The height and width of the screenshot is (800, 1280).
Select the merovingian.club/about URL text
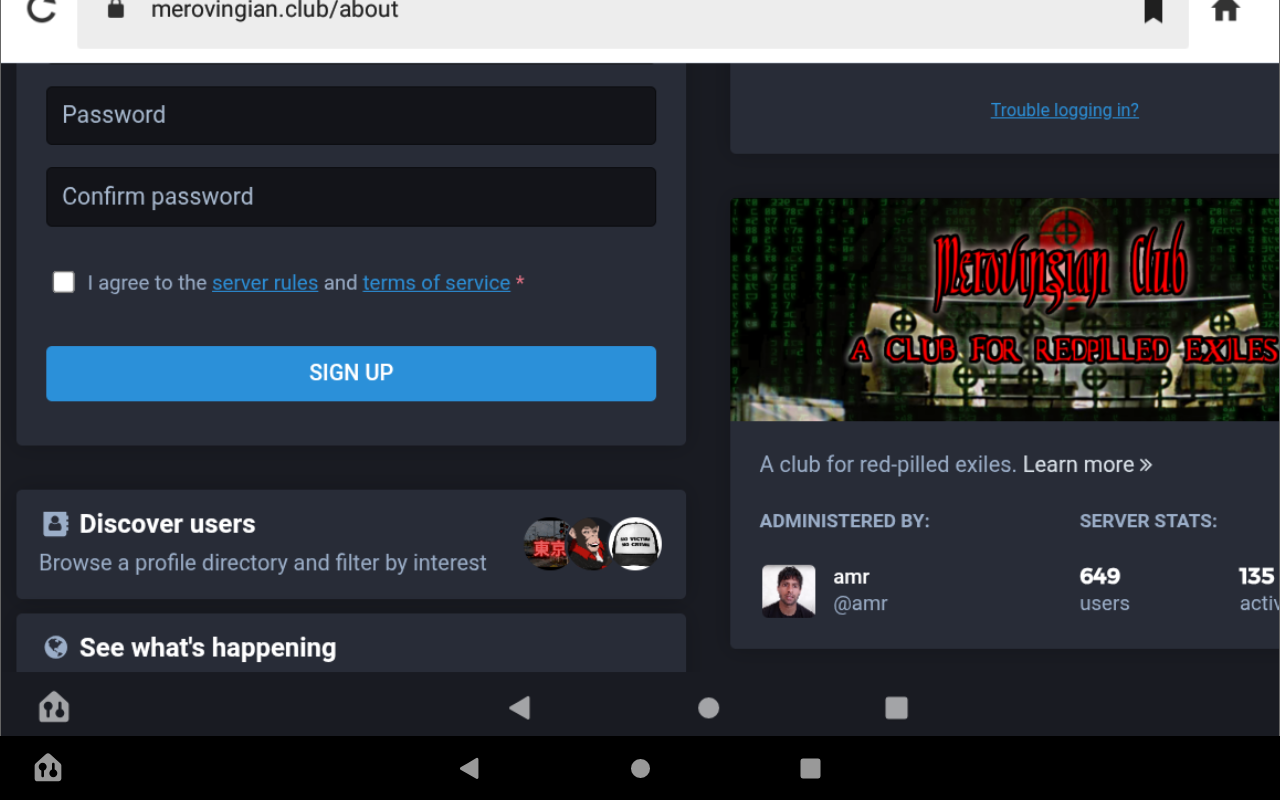[275, 10]
